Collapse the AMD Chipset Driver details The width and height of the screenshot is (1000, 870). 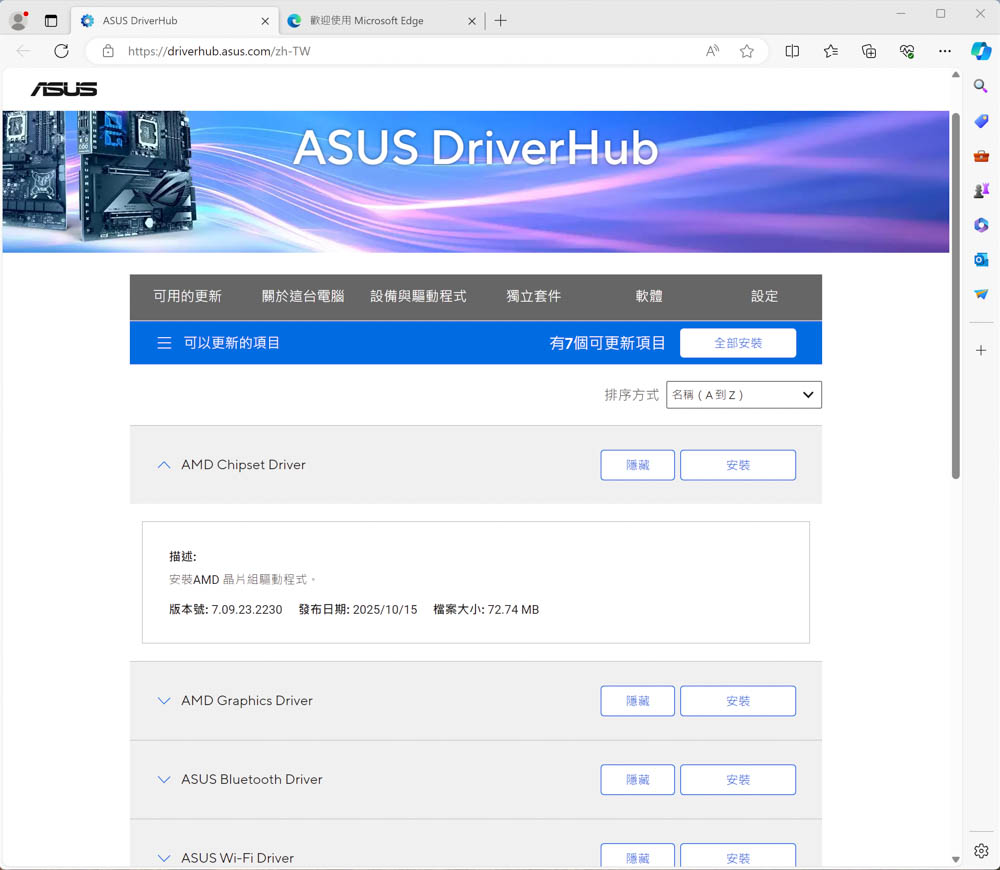(x=164, y=465)
